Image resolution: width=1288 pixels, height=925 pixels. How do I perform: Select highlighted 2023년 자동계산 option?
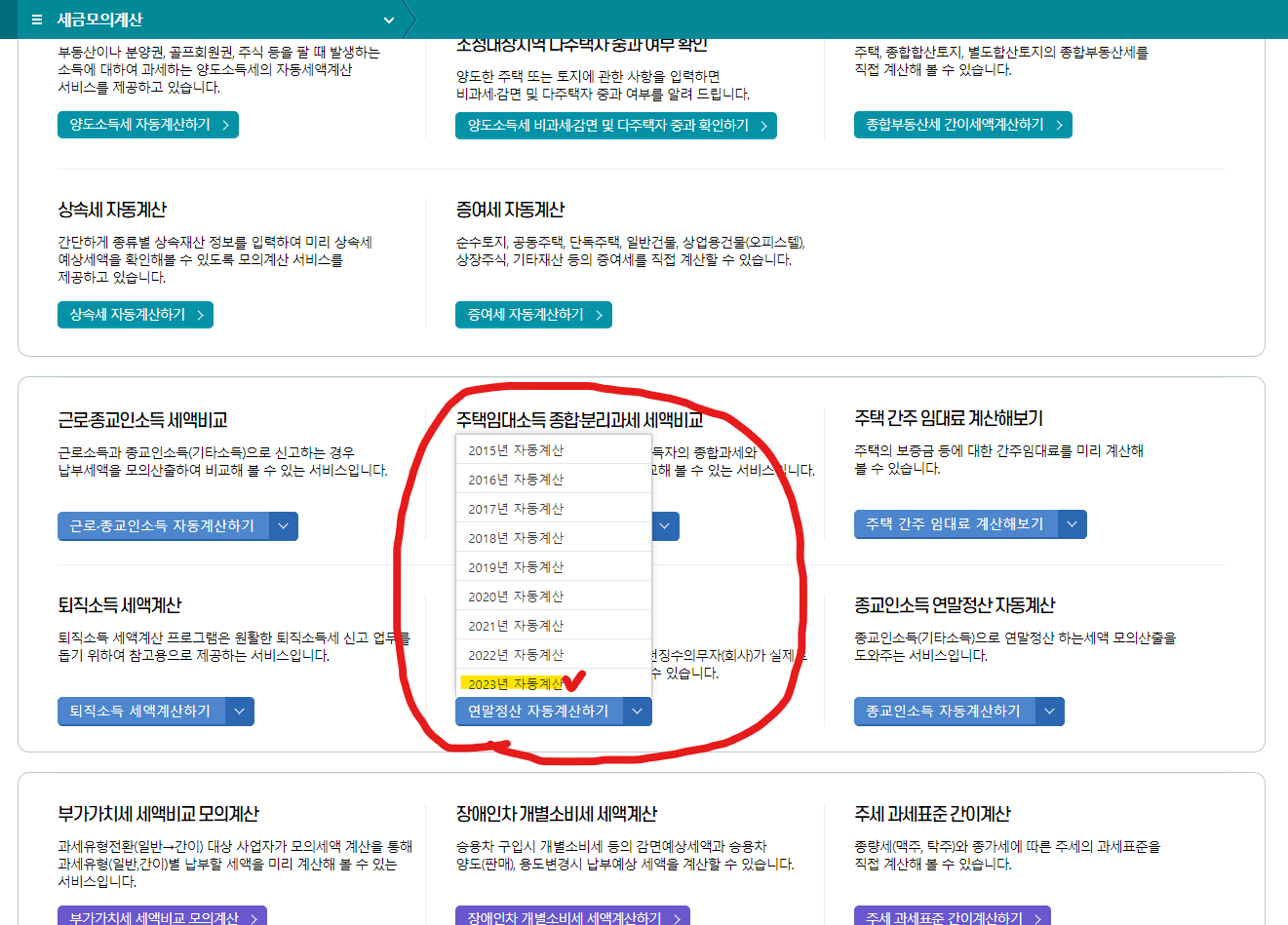[x=507, y=682]
